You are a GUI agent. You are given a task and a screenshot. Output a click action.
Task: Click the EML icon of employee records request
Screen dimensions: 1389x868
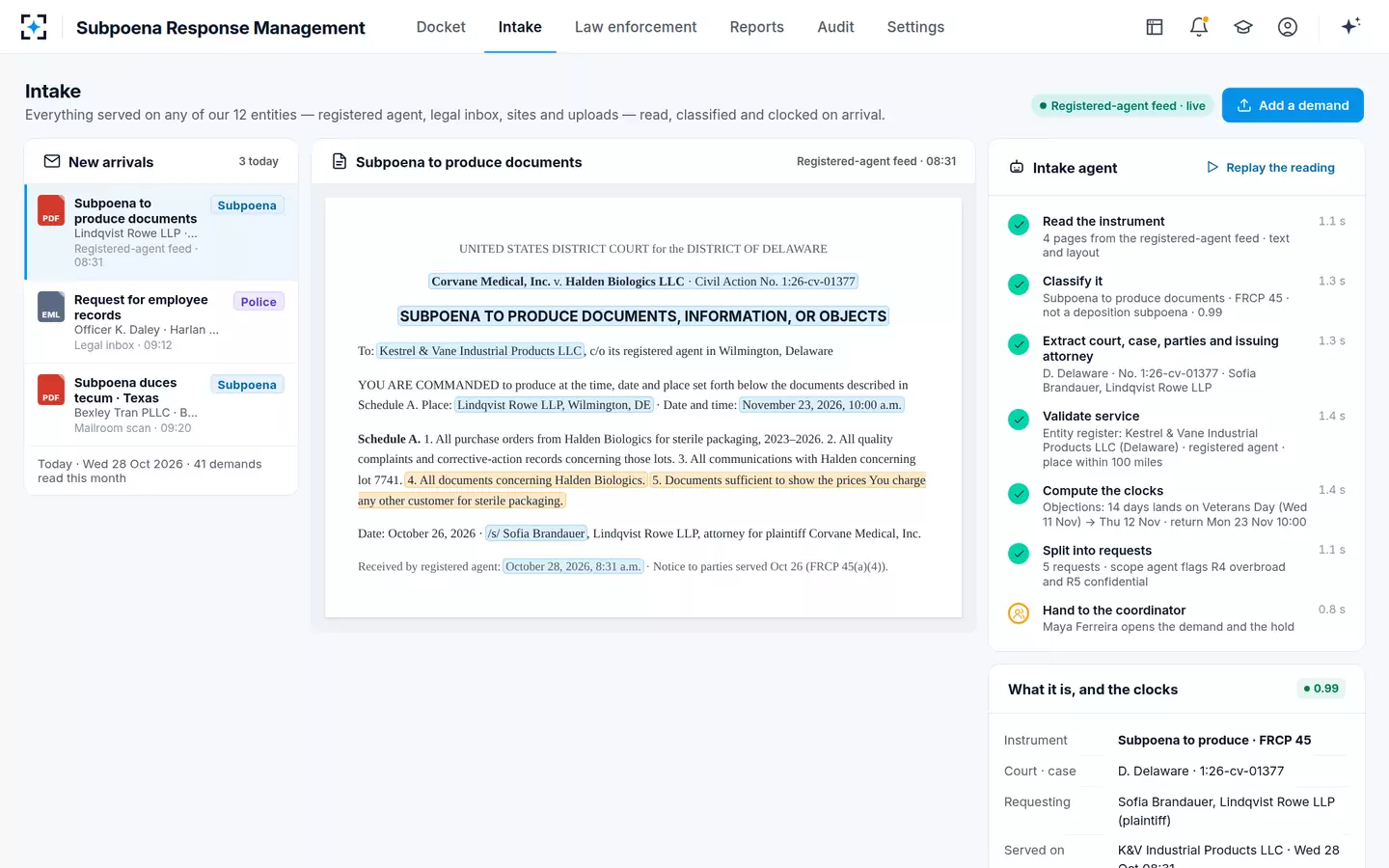[51, 307]
